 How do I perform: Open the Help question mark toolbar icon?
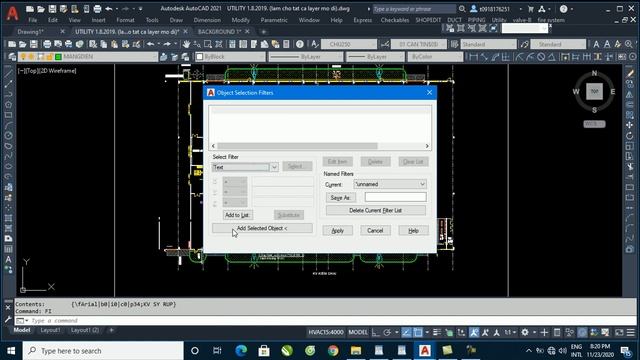300,44
